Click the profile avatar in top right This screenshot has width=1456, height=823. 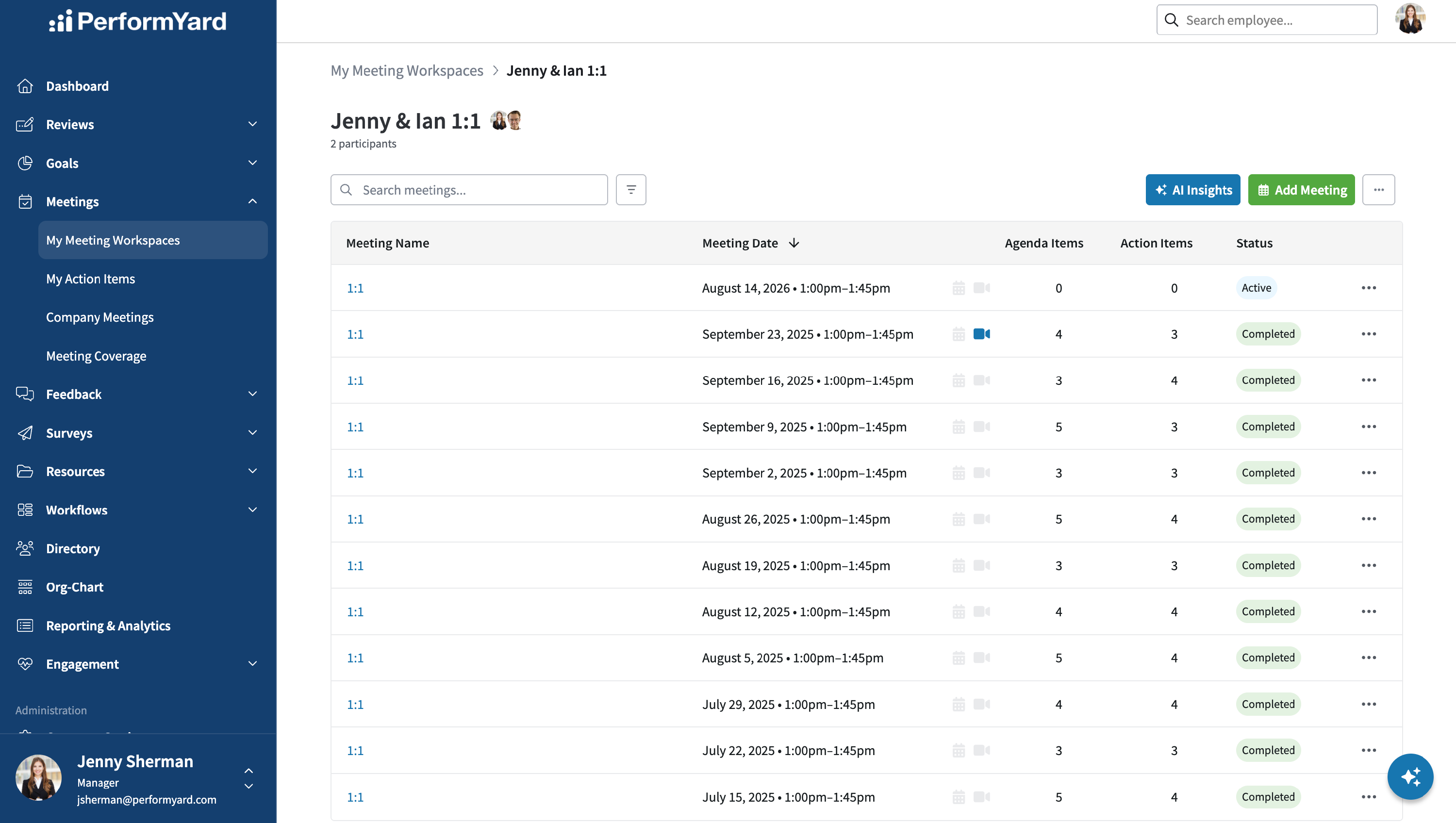click(x=1410, y=19)
